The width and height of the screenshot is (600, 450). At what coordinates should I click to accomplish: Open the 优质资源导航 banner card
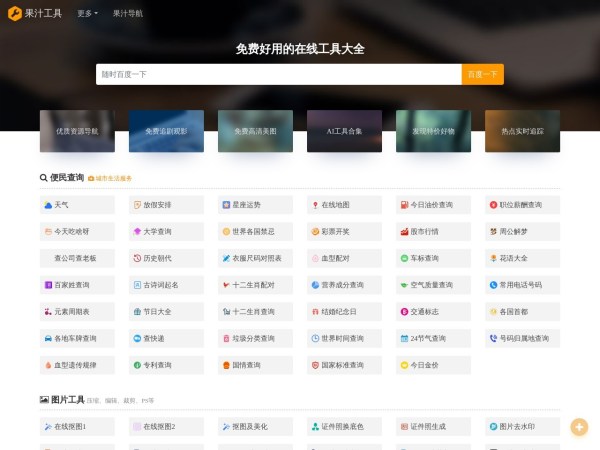click(76, 131)
